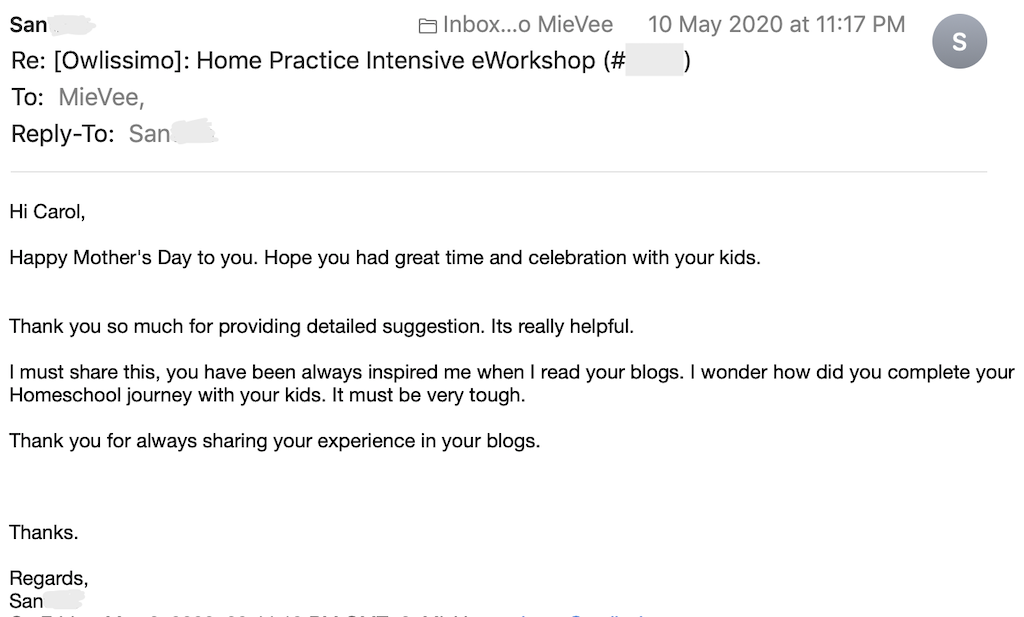The height and width of the screenshot is (617, 1024).
Task: Click the "Hi Carol," greeting
Action: pos(45,211)
